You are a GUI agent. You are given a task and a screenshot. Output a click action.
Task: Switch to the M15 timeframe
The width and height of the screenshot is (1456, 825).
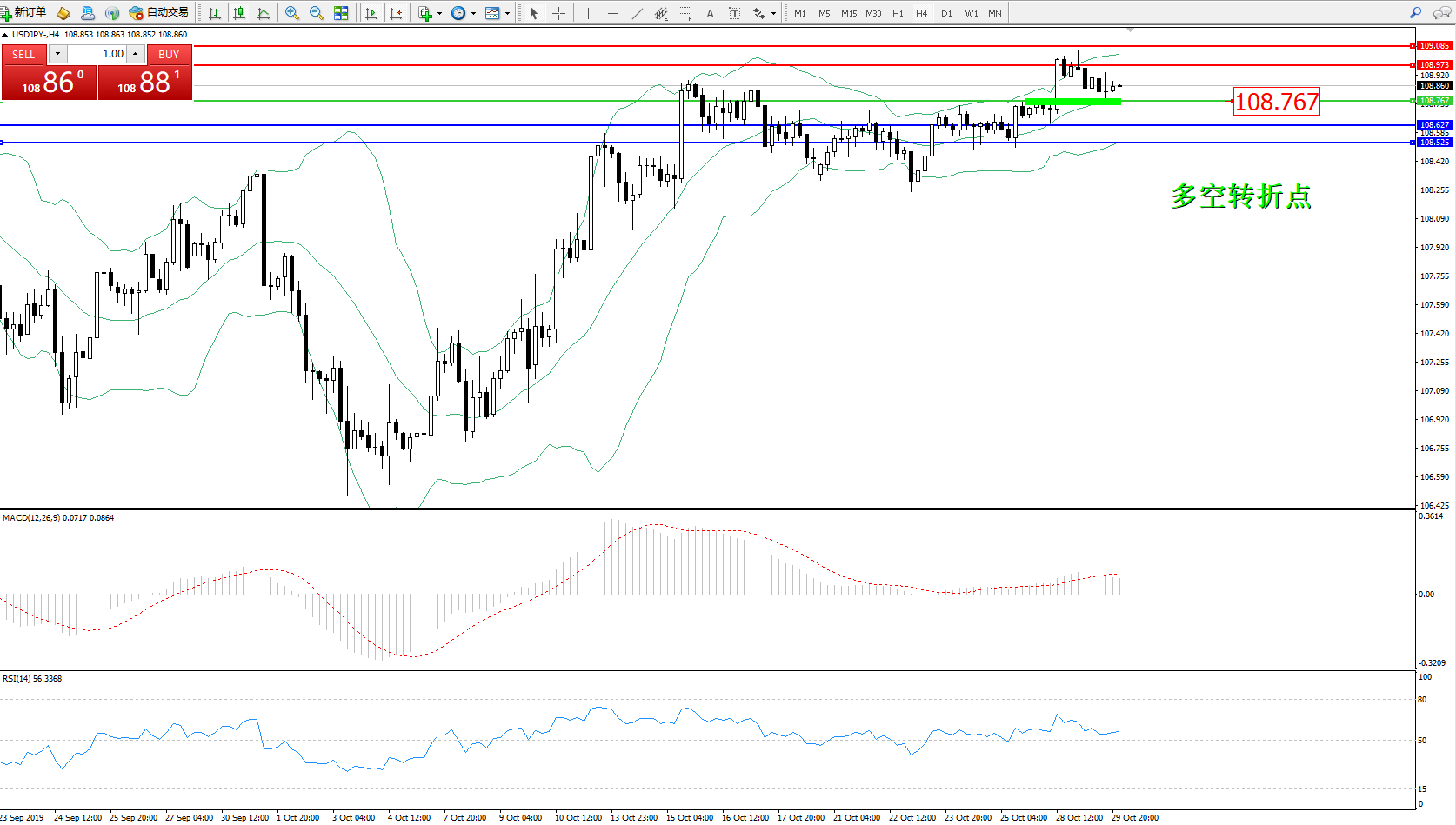pyautogui.click(x=848, y=13)
